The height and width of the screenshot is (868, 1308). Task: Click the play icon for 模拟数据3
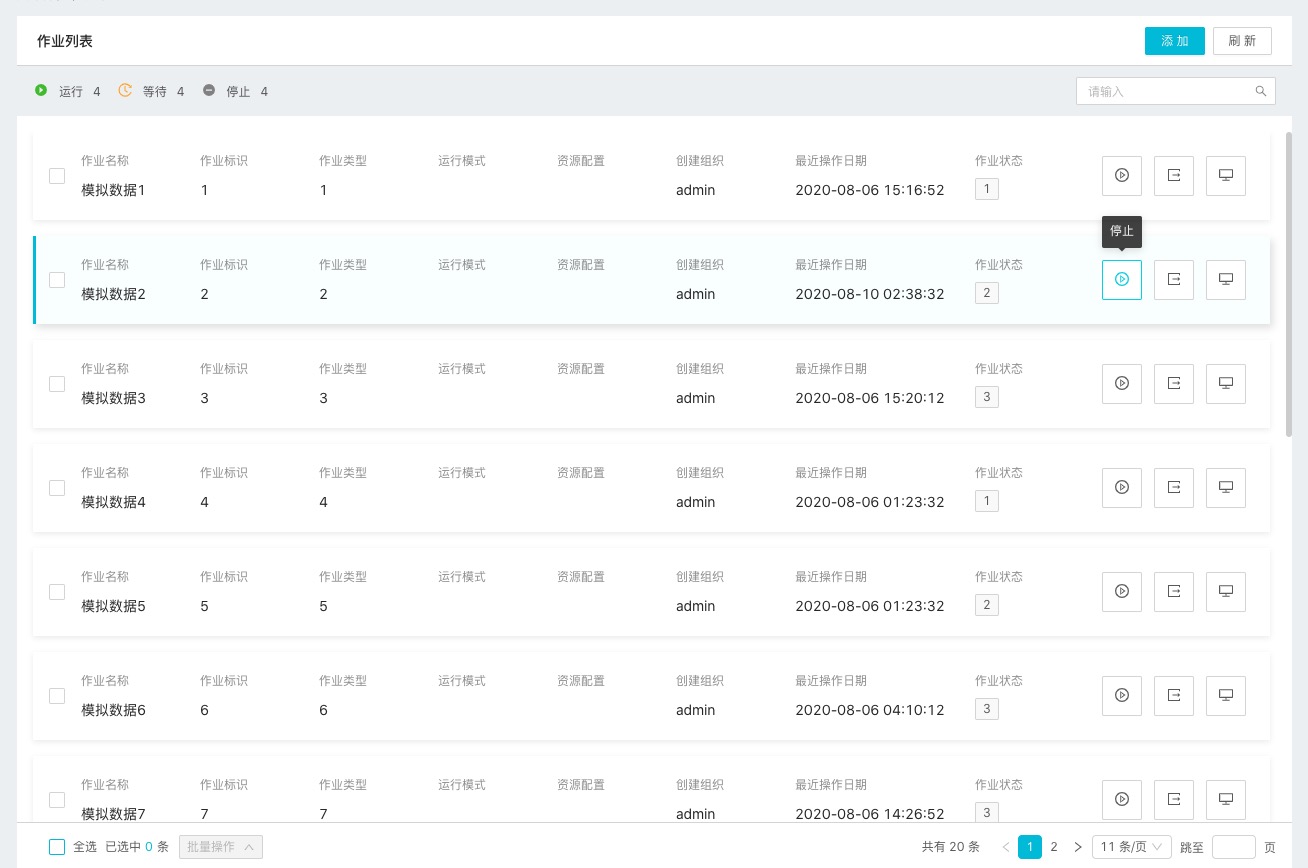[1122, 383]
